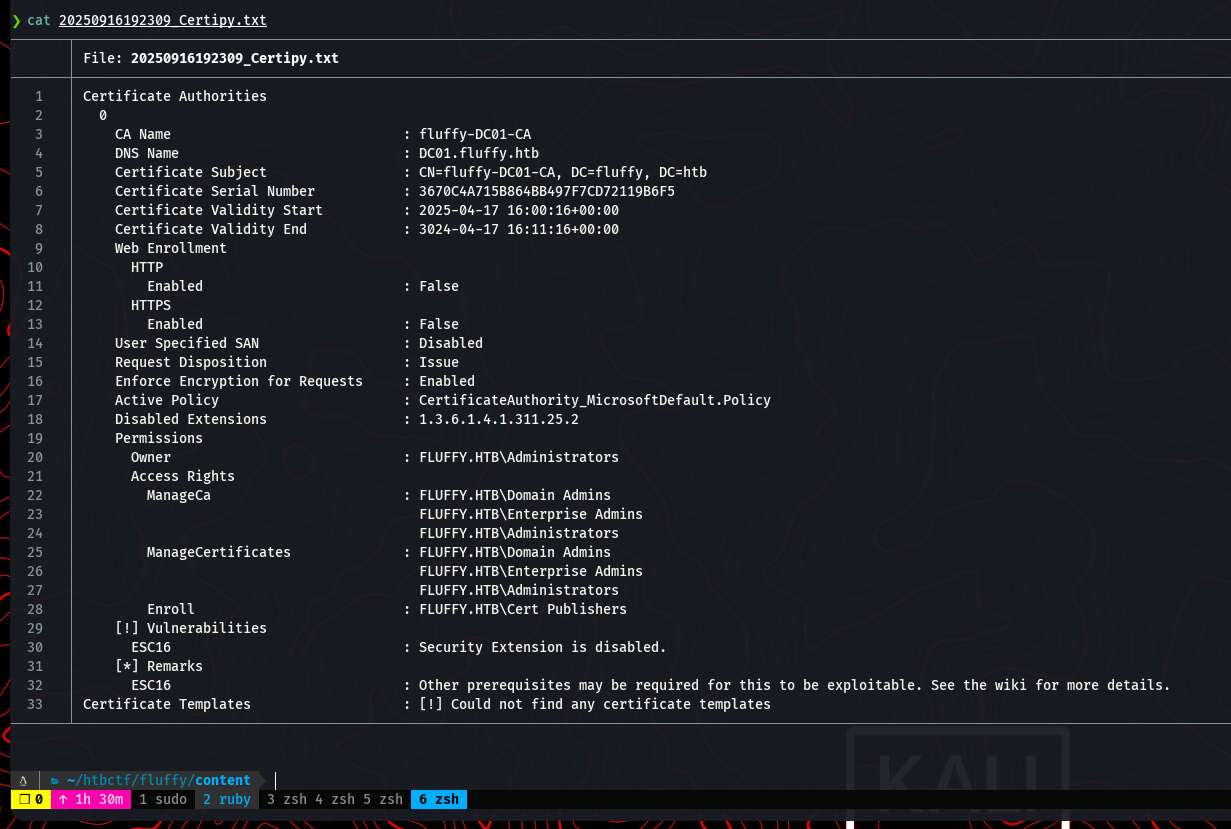The image size is (1231, 829).
Task: Select the active 6 zsh tmux window
Action: pos(439,799)
